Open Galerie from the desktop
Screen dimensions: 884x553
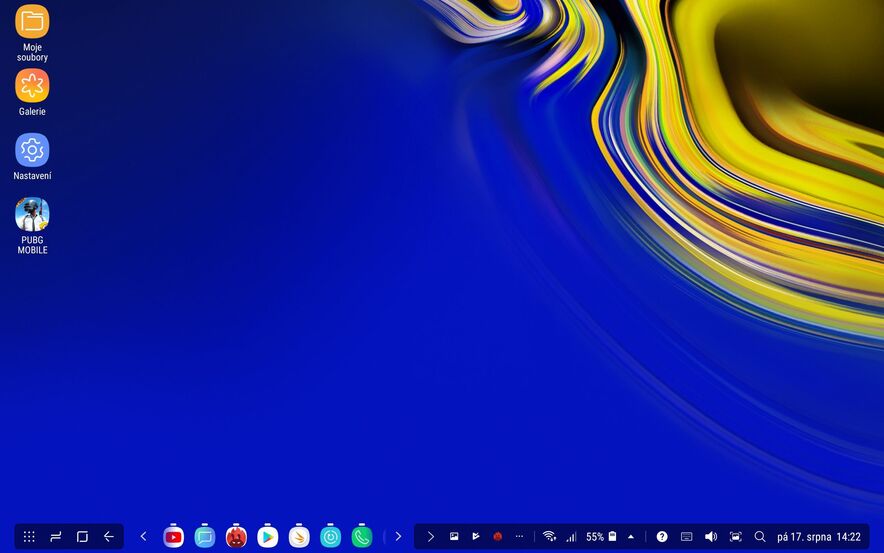pos(32,86)
